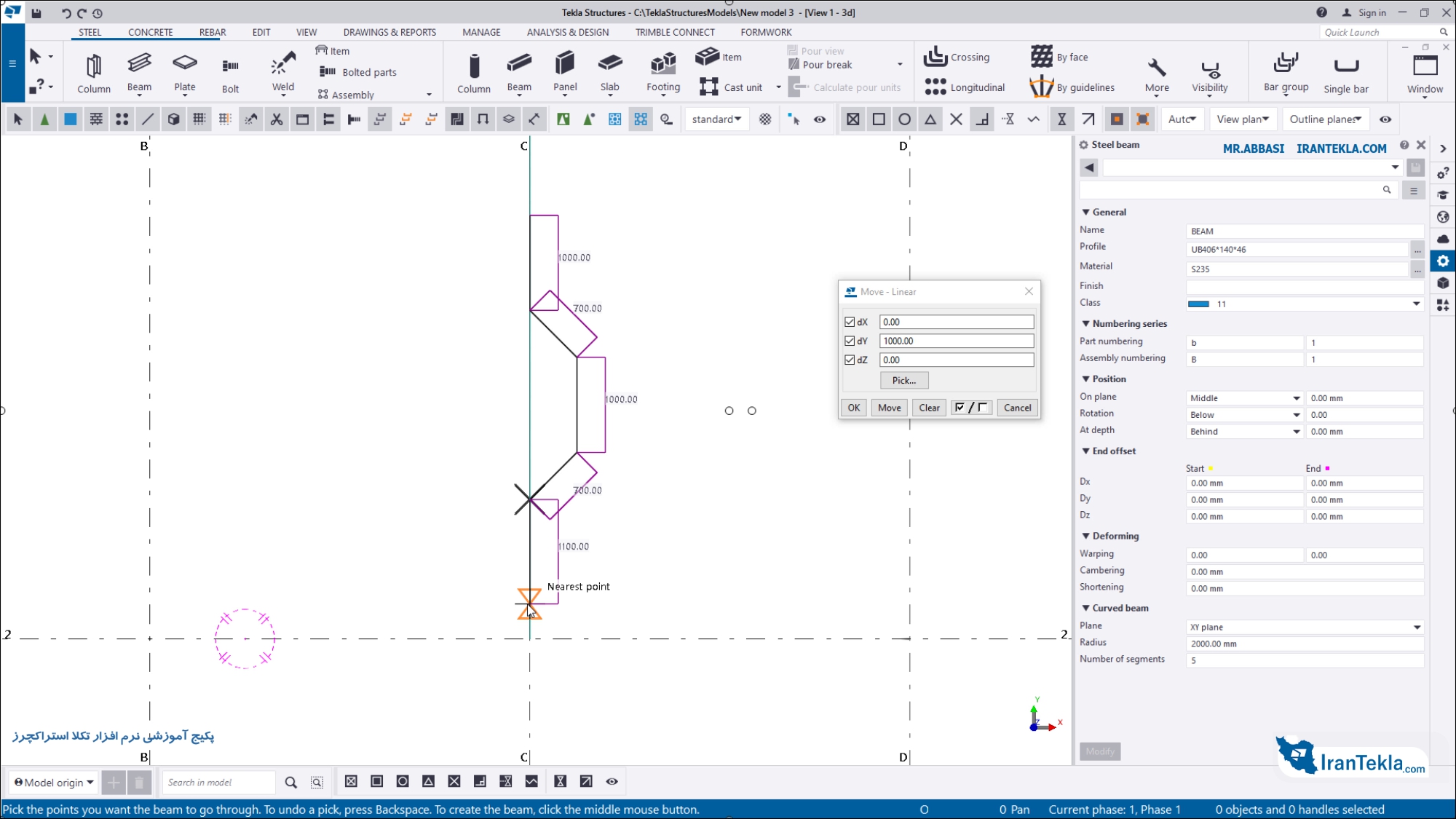This screenshot has width=1456, height=819.
Task: Toggle the dZ checkbox
Action: (x=850, y=360)
